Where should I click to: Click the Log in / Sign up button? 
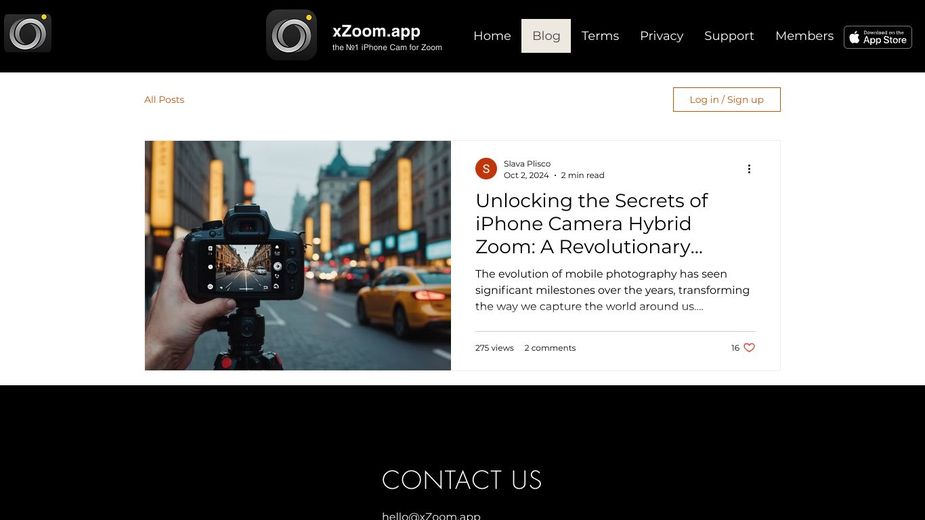[x=727, y=99]
